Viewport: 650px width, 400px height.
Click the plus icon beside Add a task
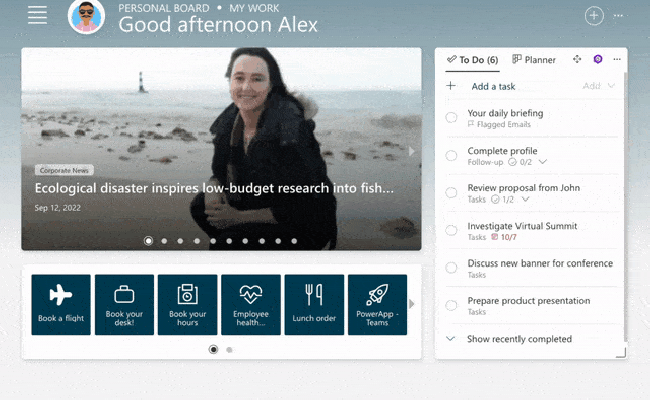(451, 86)
